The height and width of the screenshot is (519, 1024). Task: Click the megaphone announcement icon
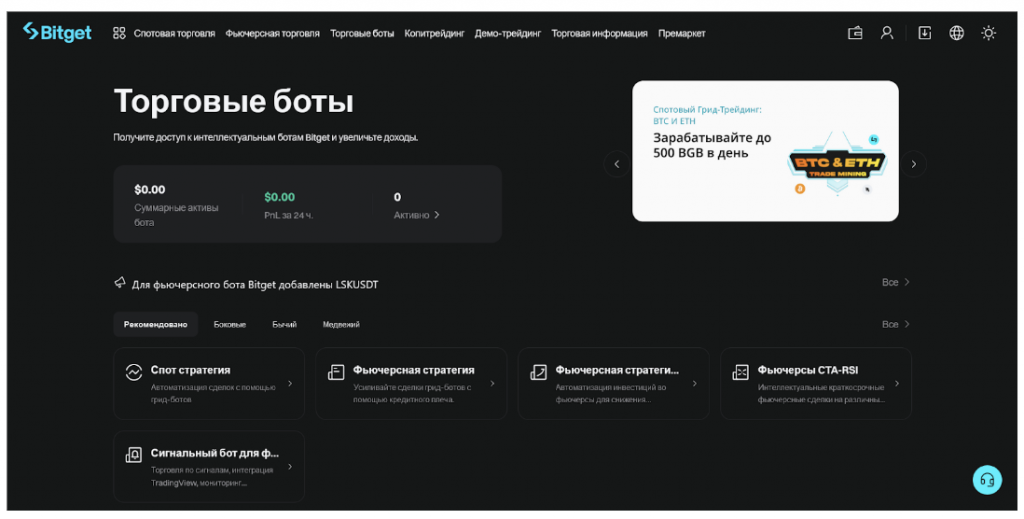[x=120, y=283]
